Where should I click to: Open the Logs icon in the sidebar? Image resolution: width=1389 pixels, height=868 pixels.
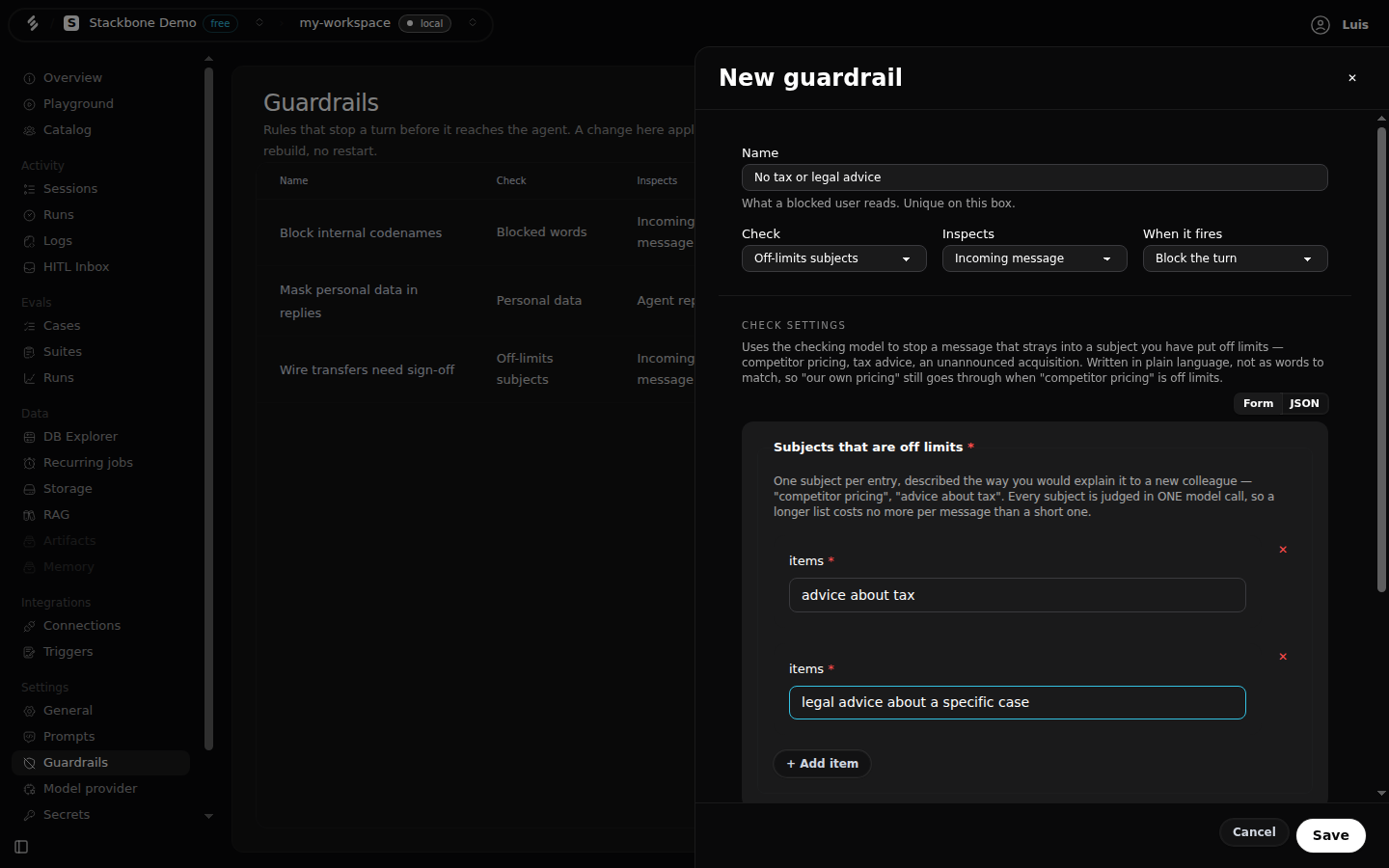pos(29,241)
